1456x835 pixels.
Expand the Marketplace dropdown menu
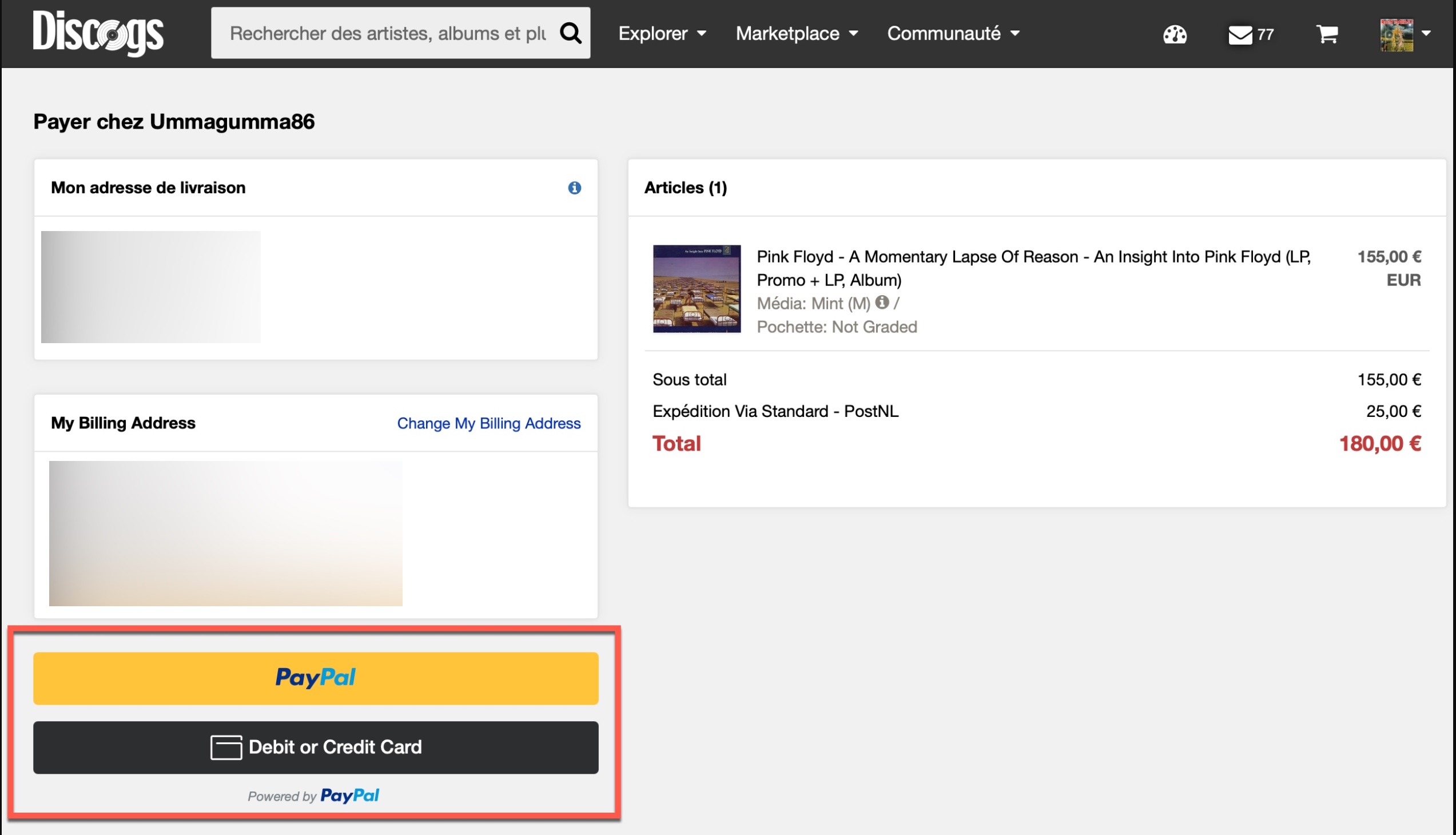pyautogui.click(x=797, y=33)
